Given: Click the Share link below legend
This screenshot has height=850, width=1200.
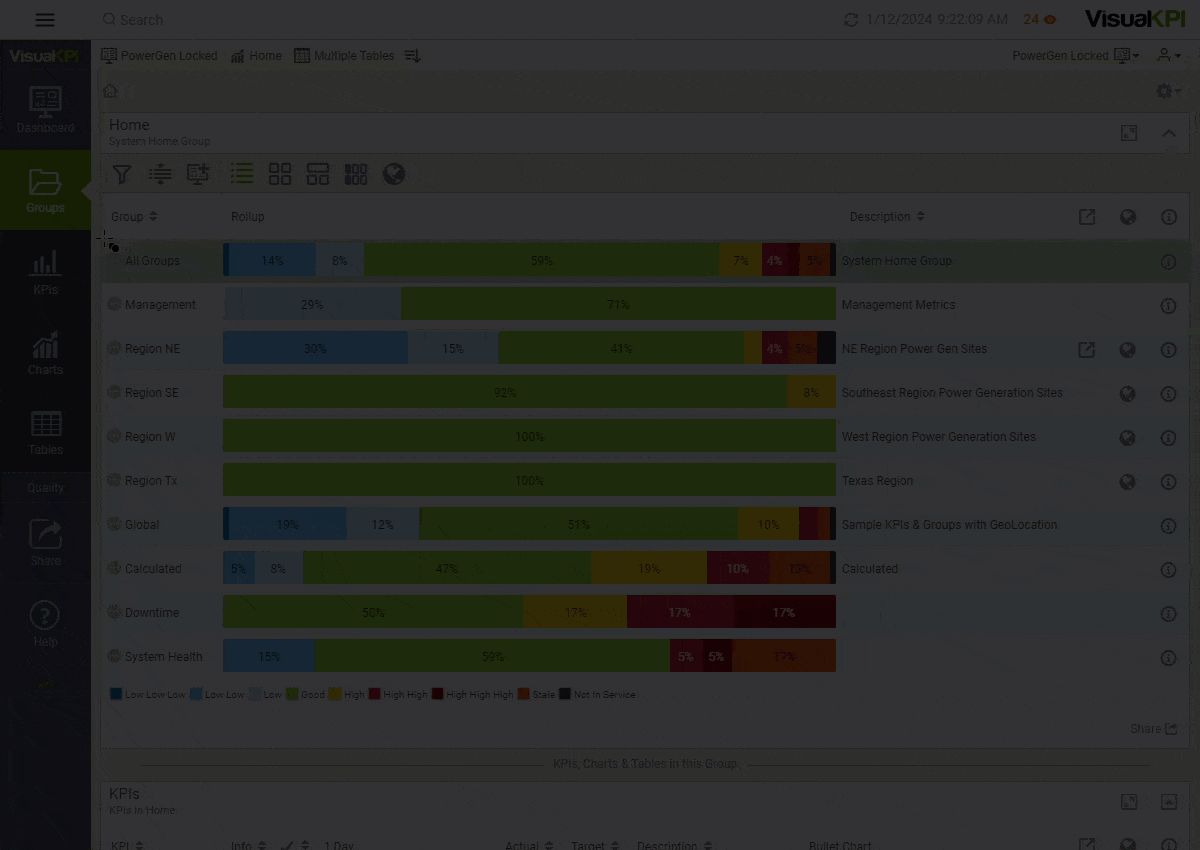Looking at the screenshot, I should click(1153, 729).
